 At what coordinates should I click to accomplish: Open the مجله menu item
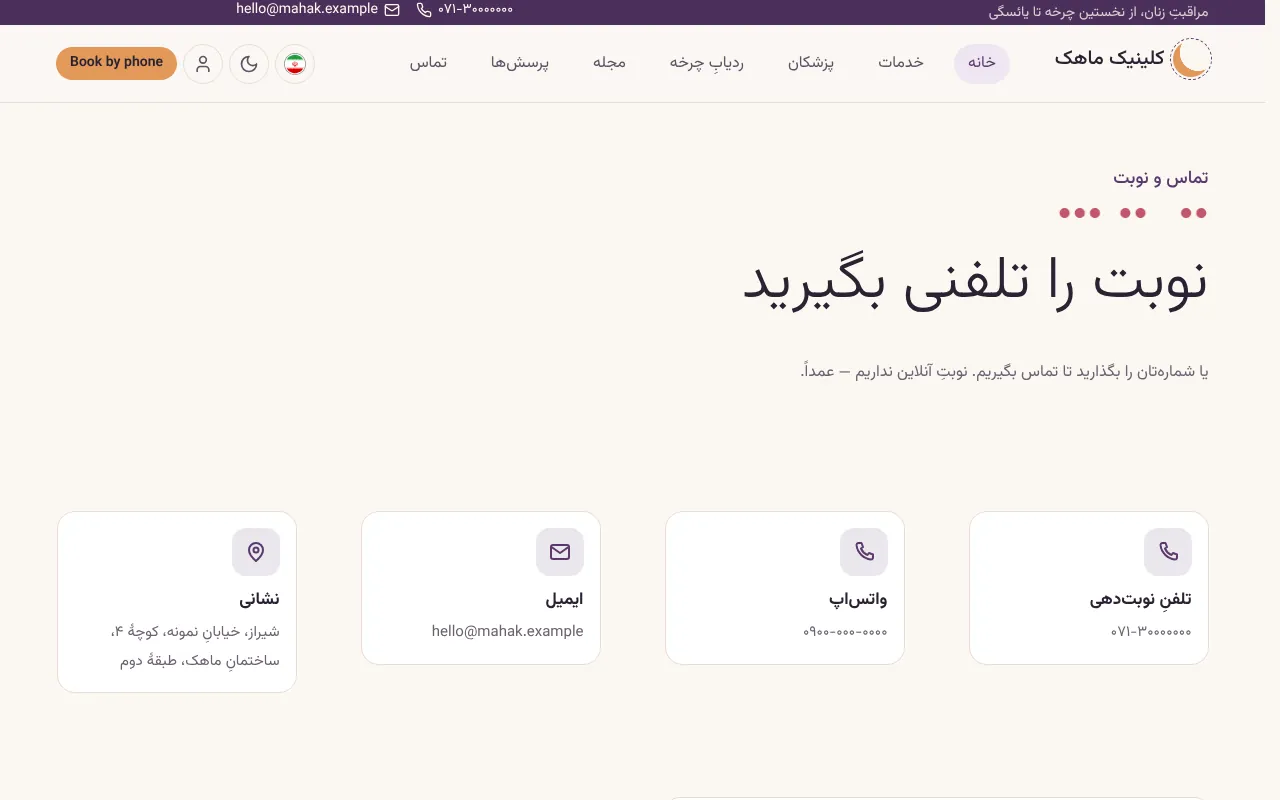click(609, 62)
